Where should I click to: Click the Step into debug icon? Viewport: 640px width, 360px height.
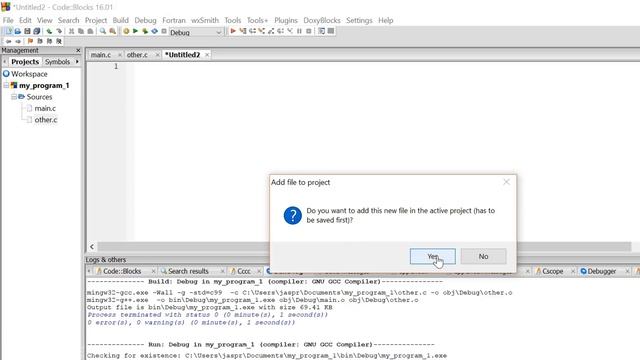[262, 31]
